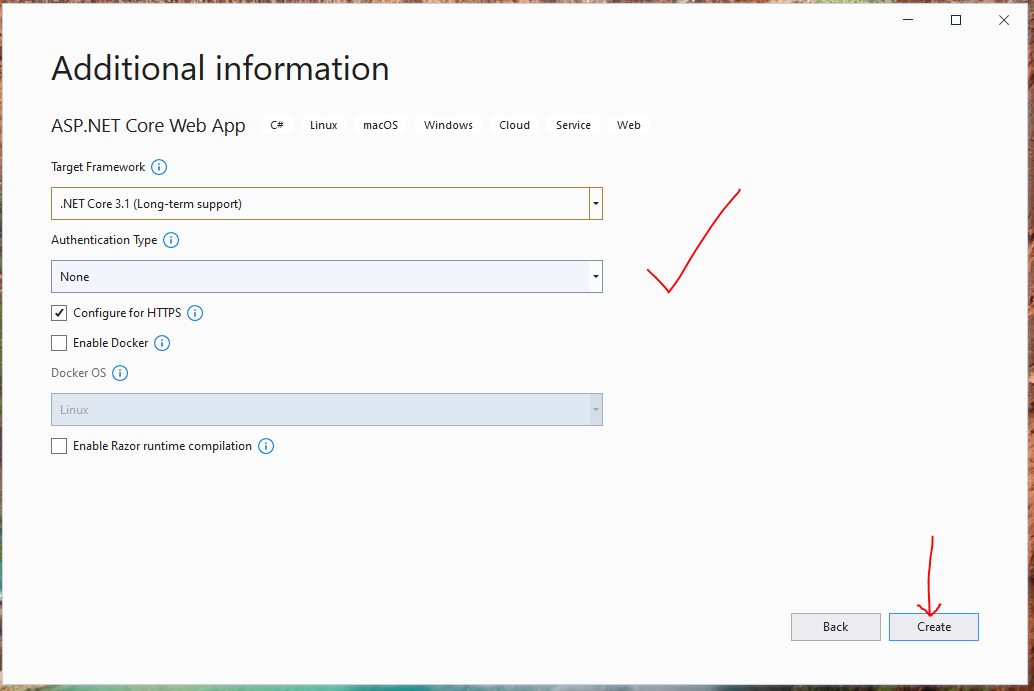Click the Target Framework label
The width and height of the screenshot is (1034, 691).
tap(98, 167)
